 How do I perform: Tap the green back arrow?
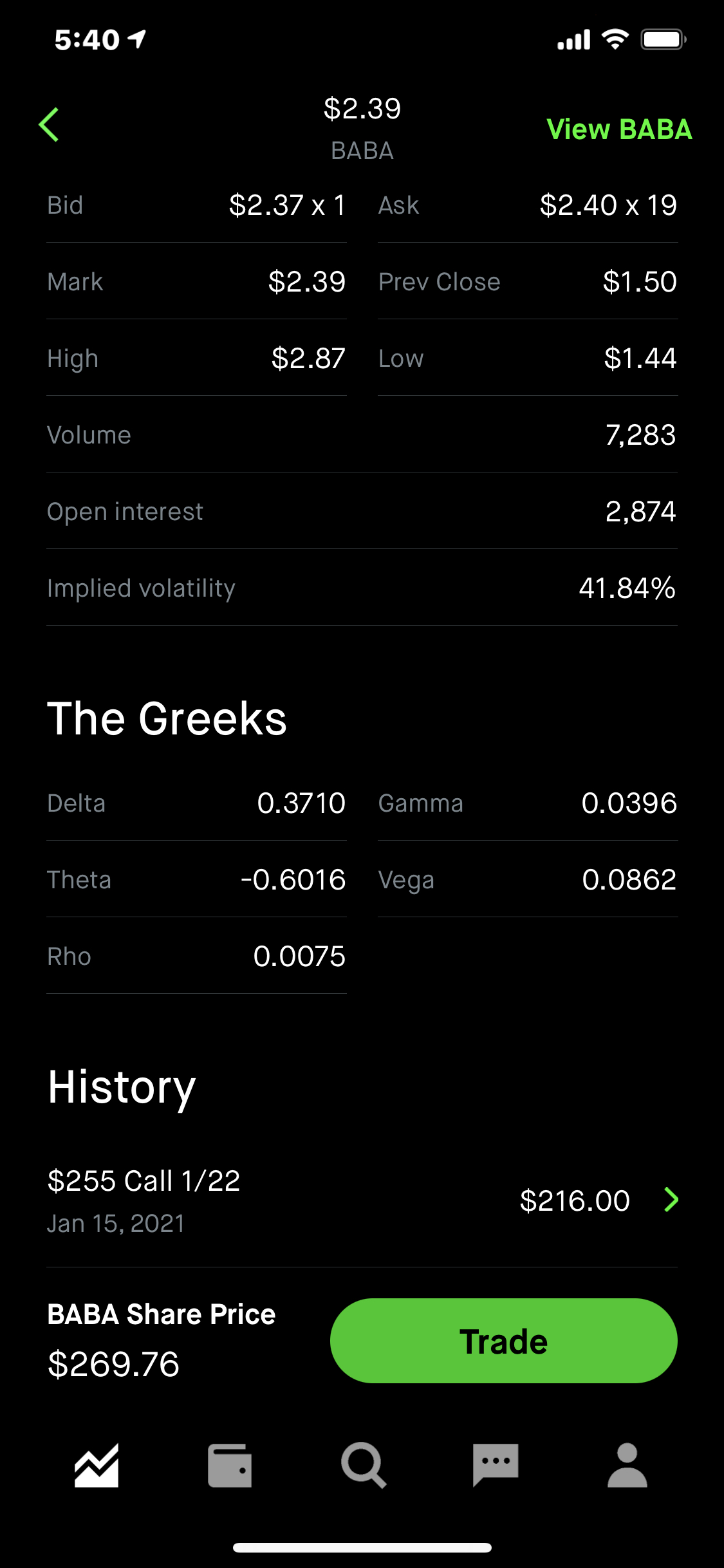point(50,124)
